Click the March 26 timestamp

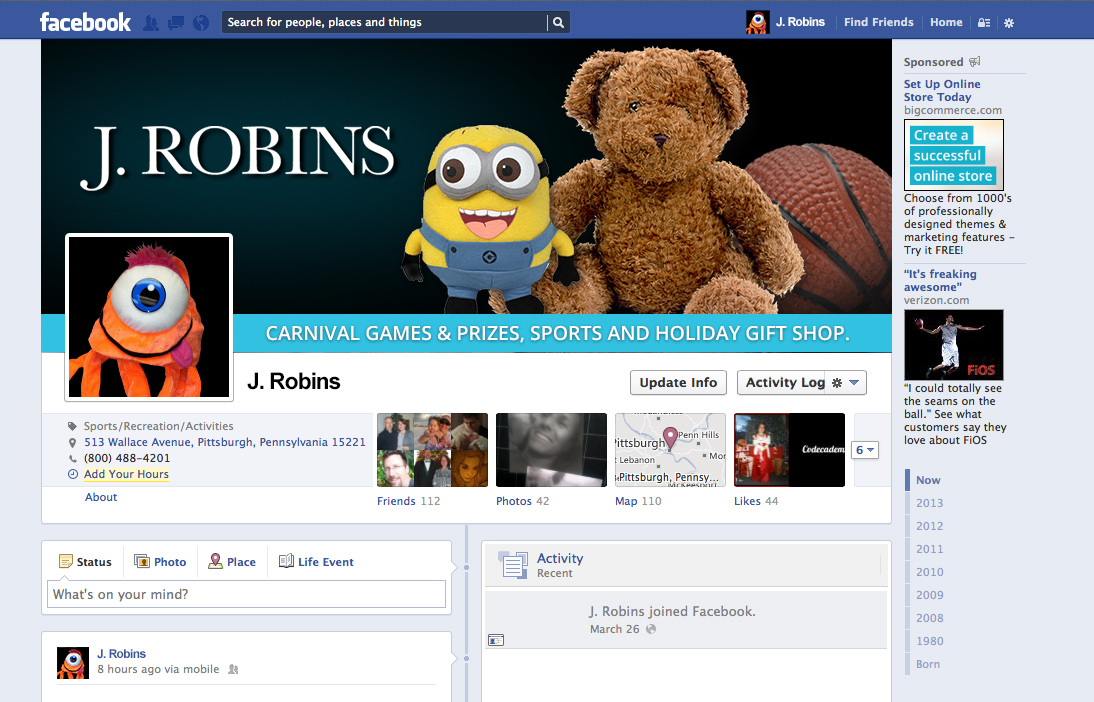[615, 629]
